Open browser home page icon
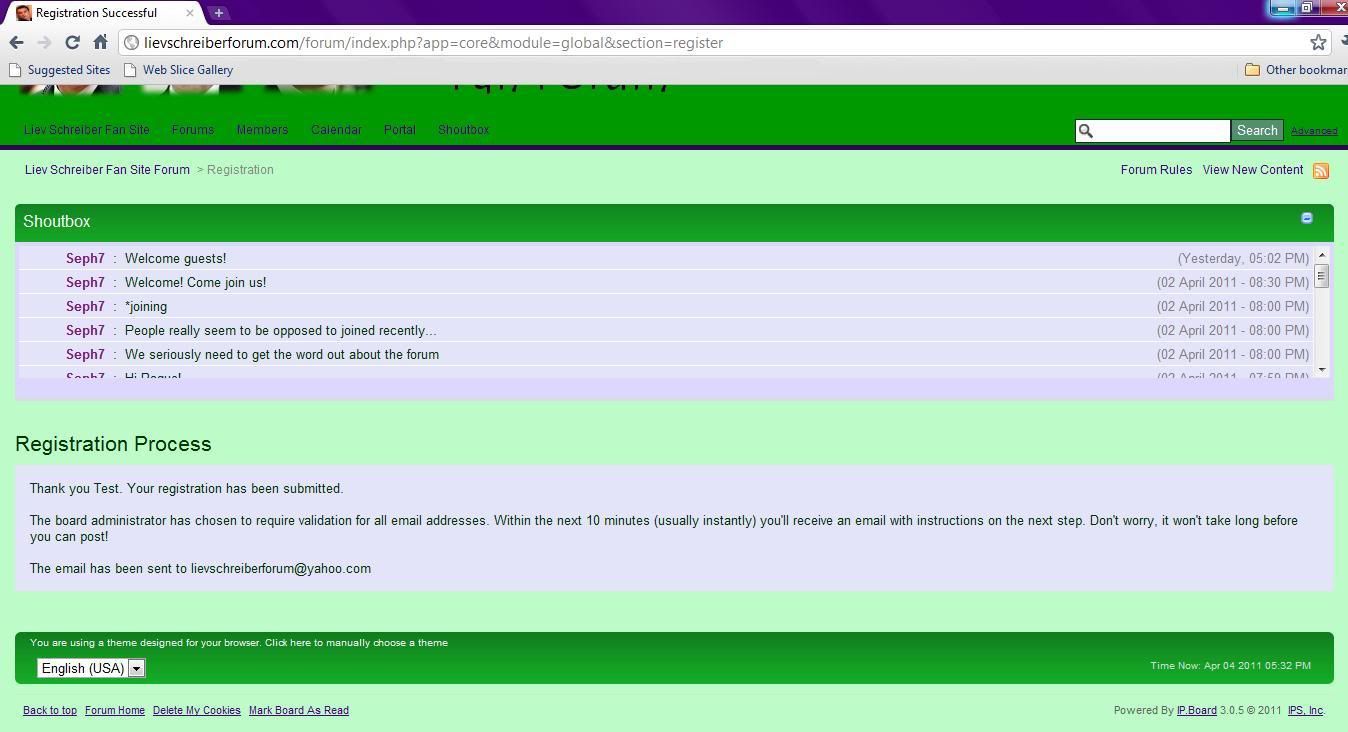 tap(100, 42)
